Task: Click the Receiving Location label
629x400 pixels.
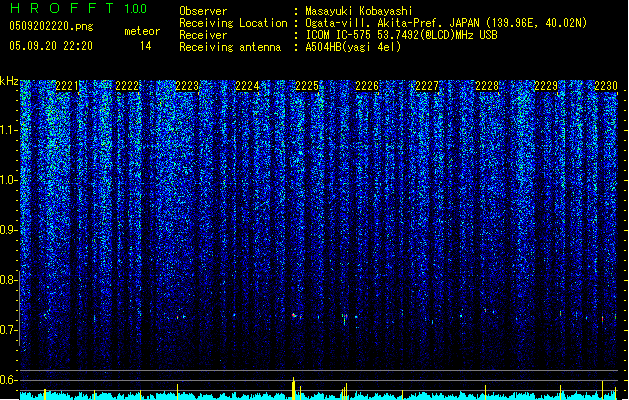Action: point(233,23)
